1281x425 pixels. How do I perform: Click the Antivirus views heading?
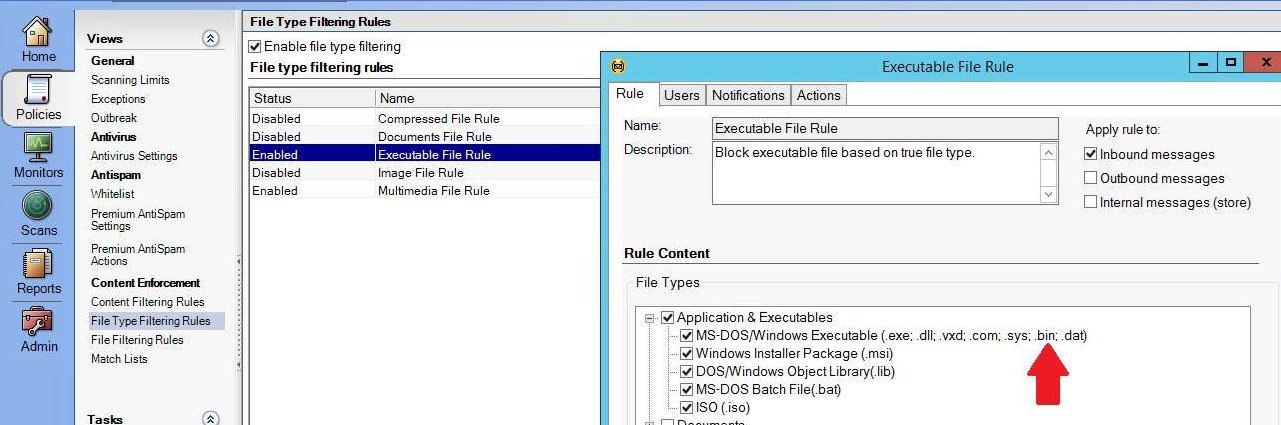tap(113, 136)
